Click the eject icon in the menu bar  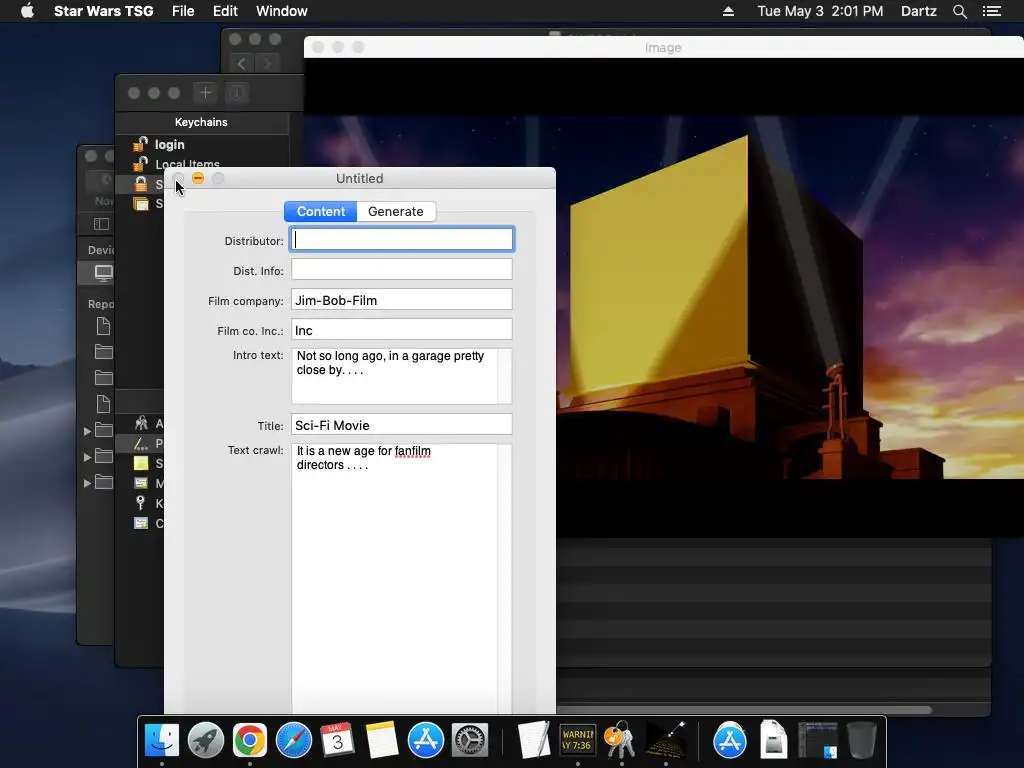(x=728, y=11)
